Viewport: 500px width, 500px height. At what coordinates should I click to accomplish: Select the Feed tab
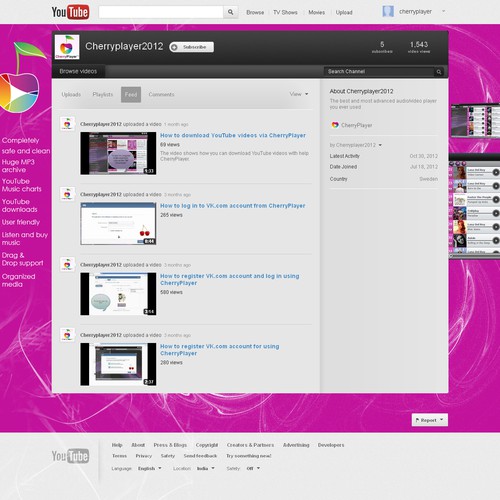(x=131, y=95)
